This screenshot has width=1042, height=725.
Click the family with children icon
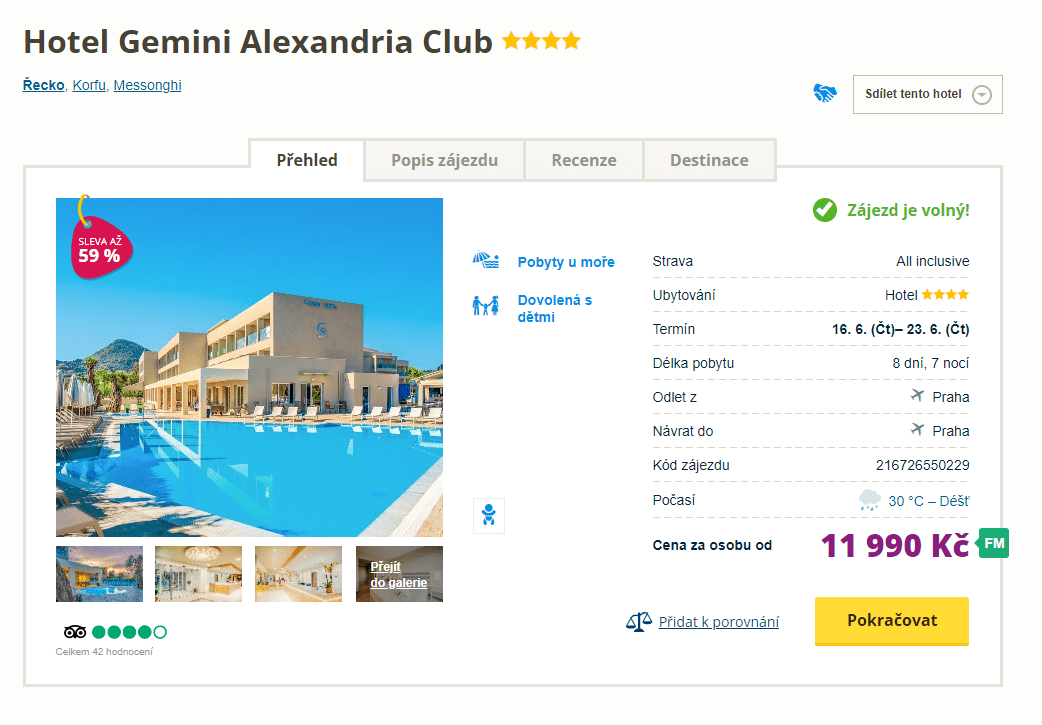pyautogui.click(x=486, y=306)
